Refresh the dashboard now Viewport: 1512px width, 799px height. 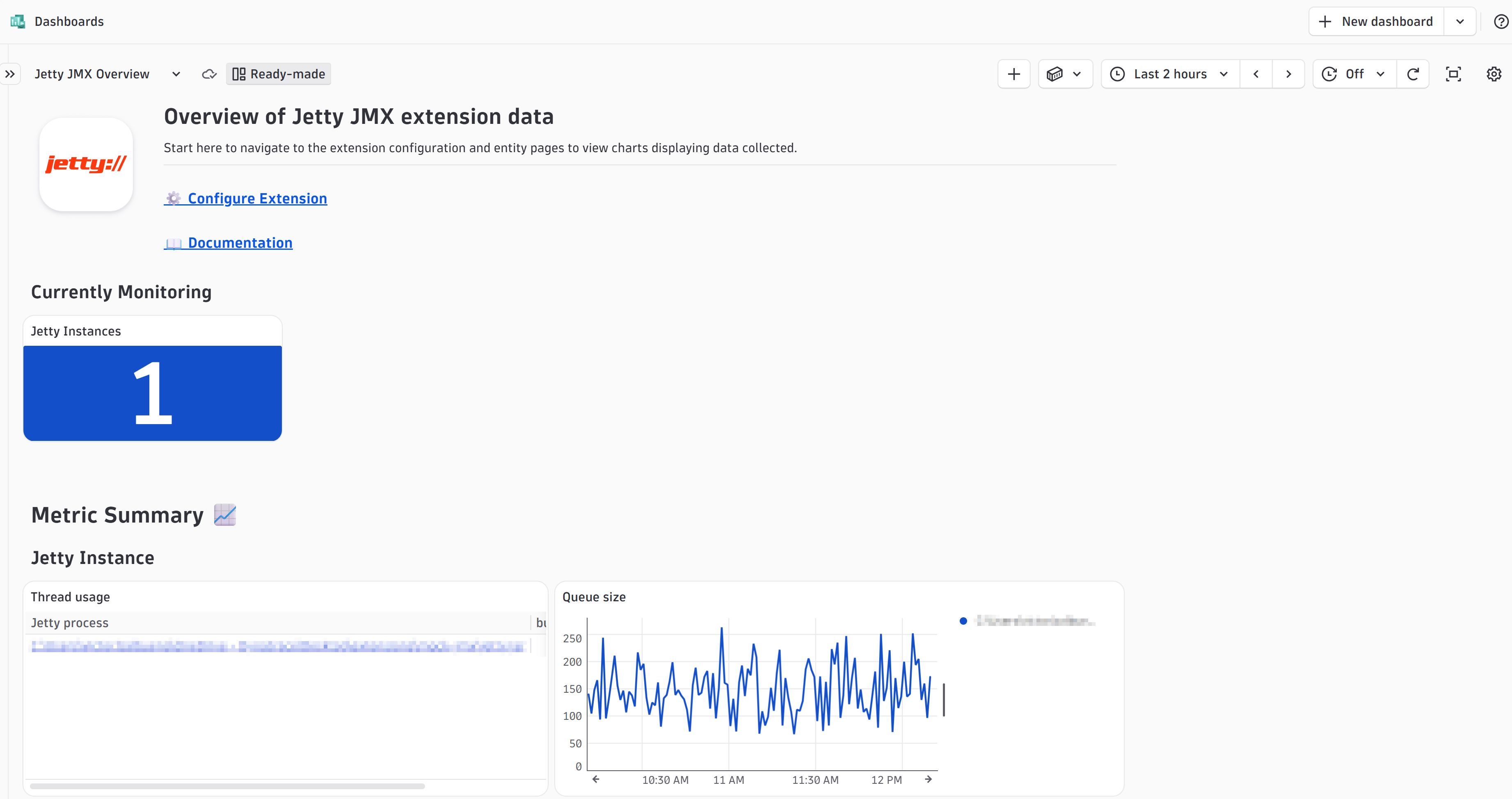[x=1413, y=74]
